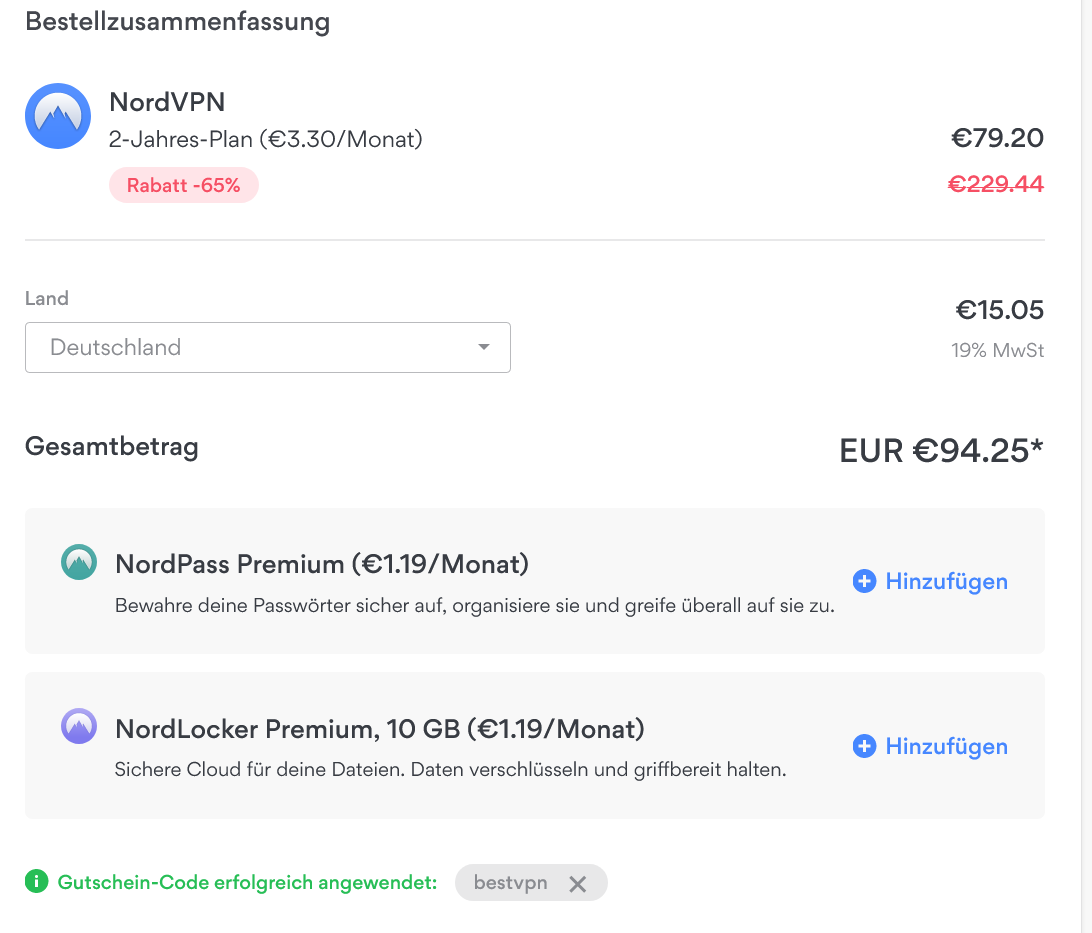Remove the bestvpn coupon with the X
This screenshot has width=1092, height=933.
click(x=577, y=884)
